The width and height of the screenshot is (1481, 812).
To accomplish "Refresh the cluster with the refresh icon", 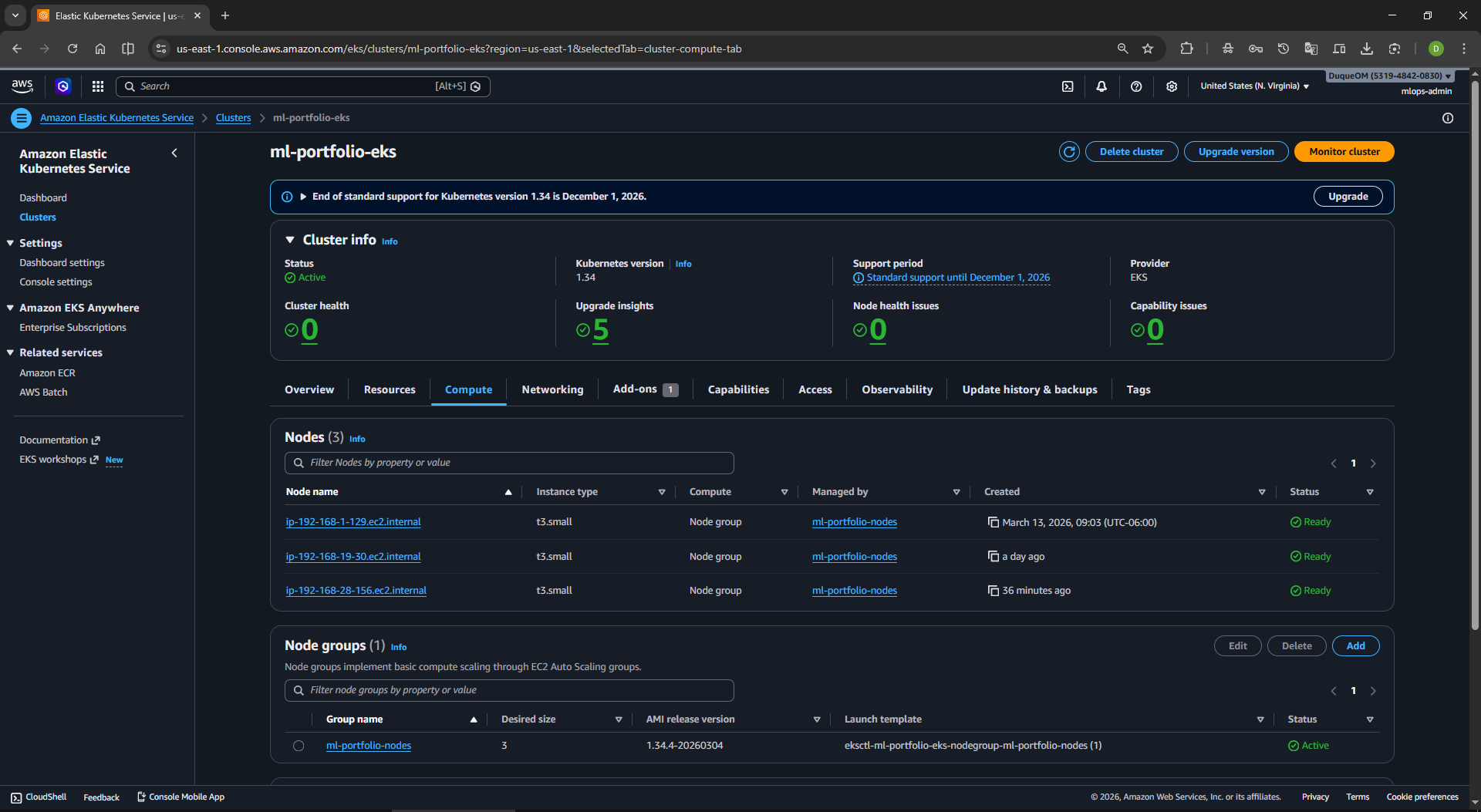I will pos(1069,152).
